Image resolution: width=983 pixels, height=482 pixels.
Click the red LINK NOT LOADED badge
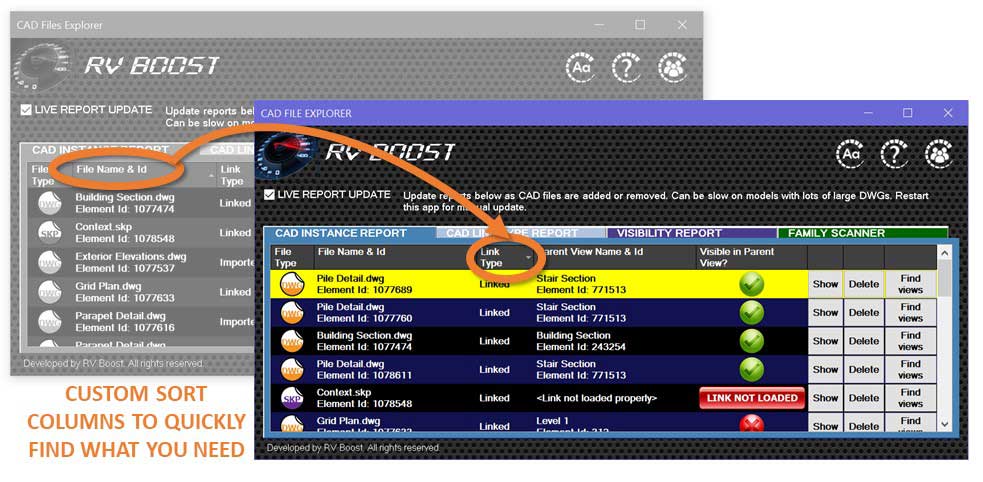[752, 398]
